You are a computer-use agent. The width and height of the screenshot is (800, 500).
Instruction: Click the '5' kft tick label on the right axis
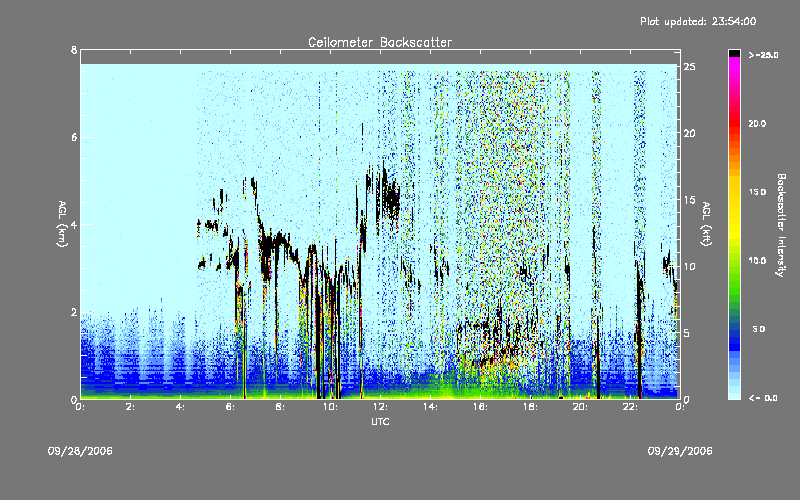click(x=687, y=333)
